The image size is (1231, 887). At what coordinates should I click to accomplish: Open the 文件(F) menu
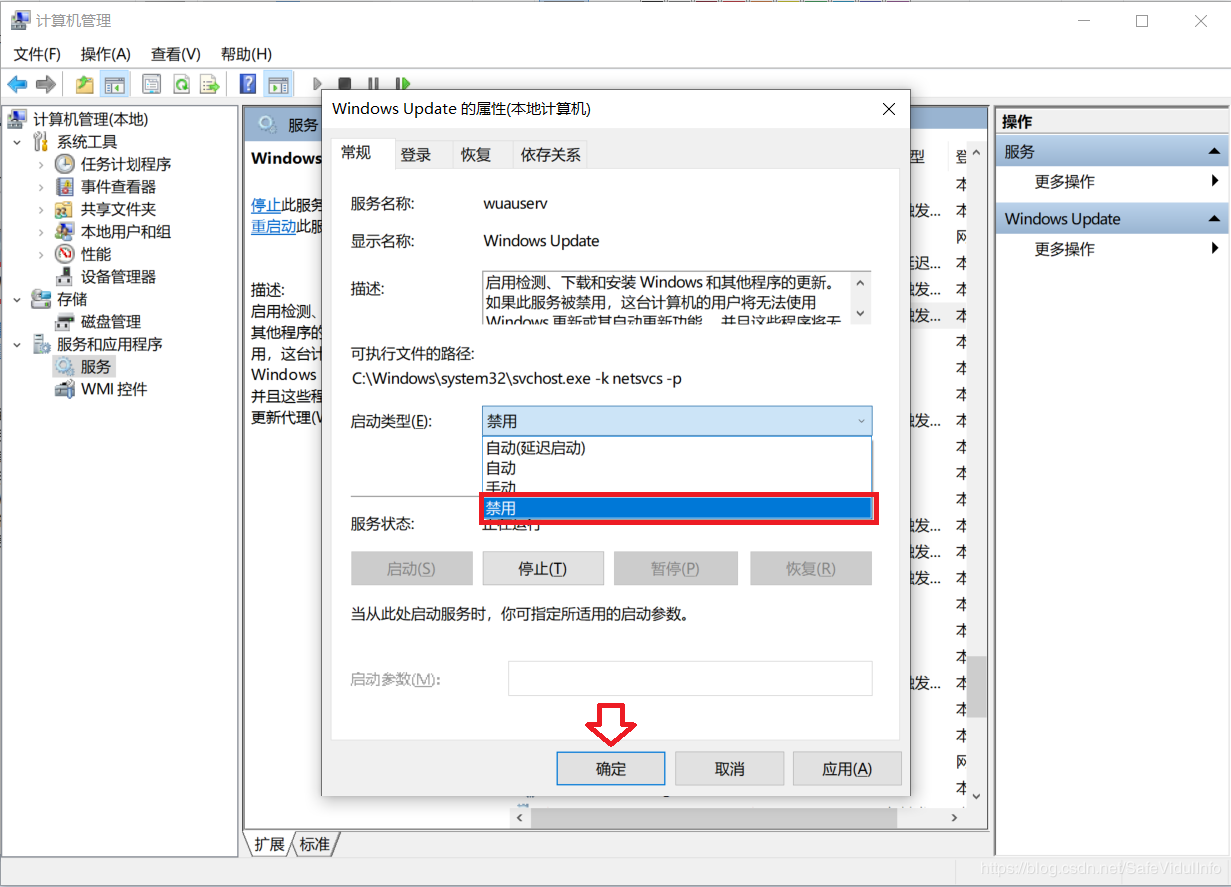(37, 54)
